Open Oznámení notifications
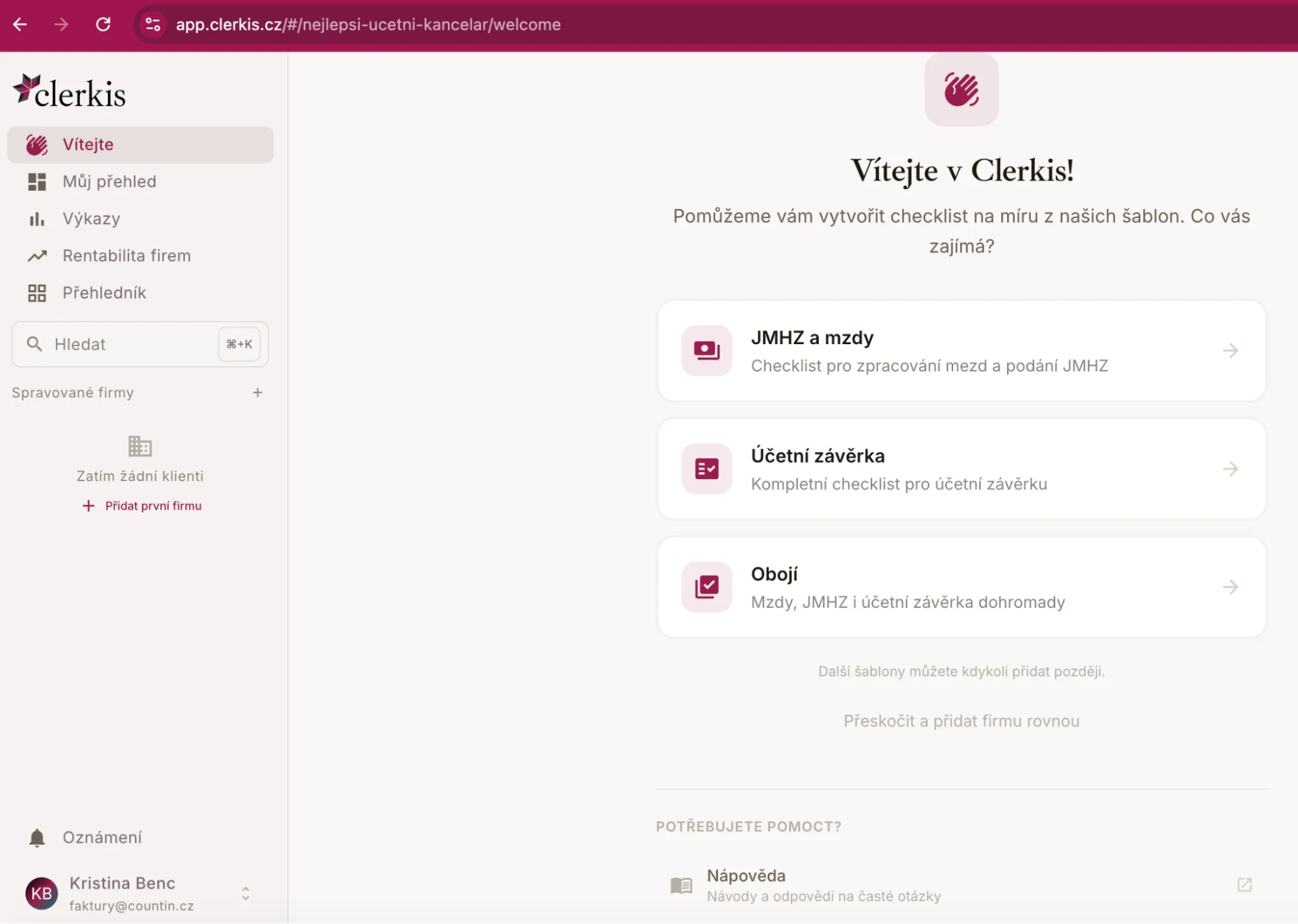The width and height of the screenshot is (1298, 924). tap(140, 838)
